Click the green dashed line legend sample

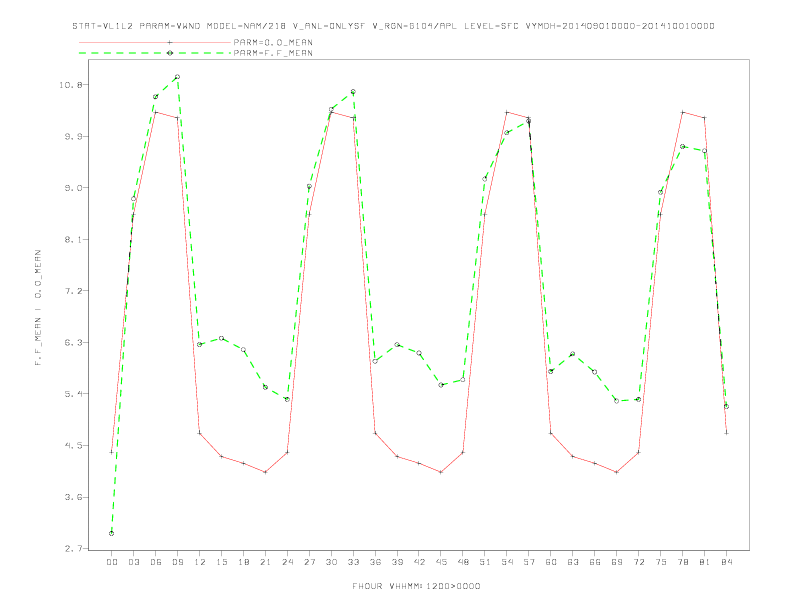(x=155, y=53)
